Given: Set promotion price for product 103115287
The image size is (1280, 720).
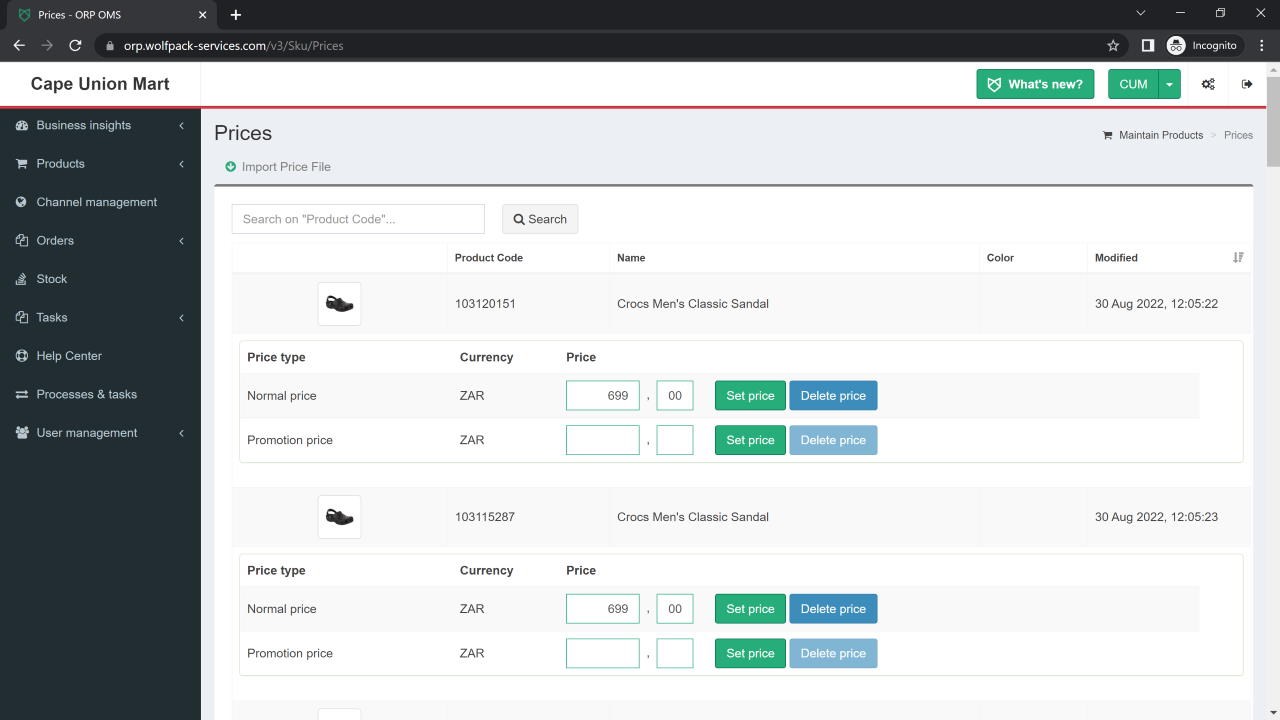Looking at the screenshot, I should [x=750, y=653].
